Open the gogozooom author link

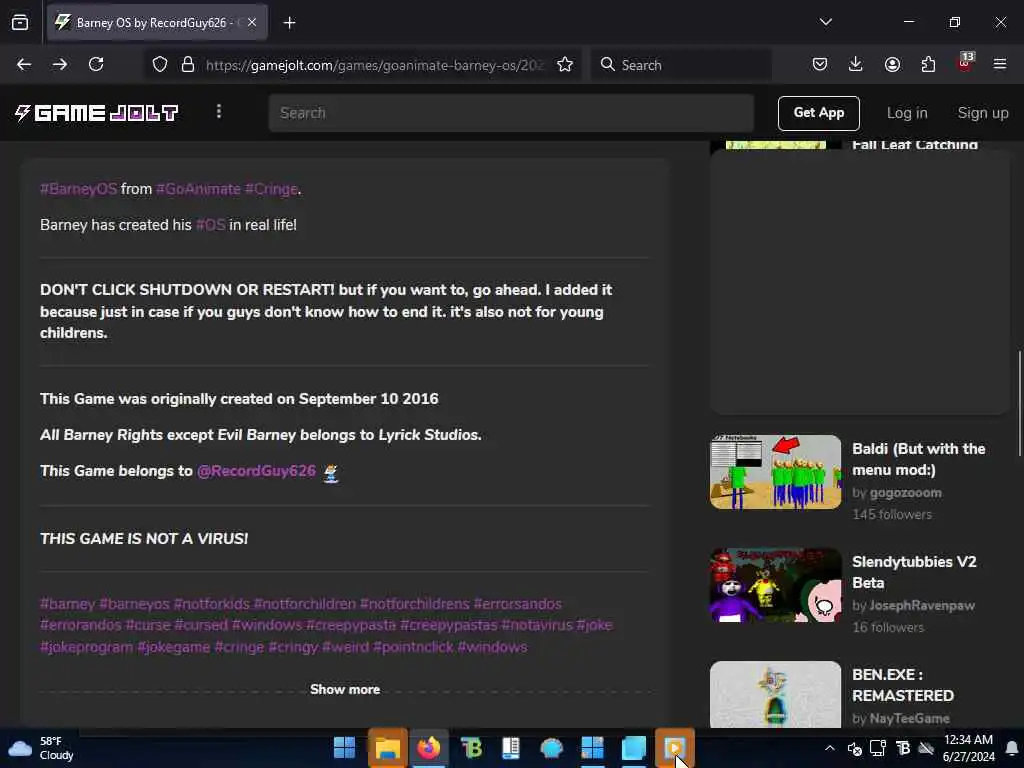coord(905,493)
